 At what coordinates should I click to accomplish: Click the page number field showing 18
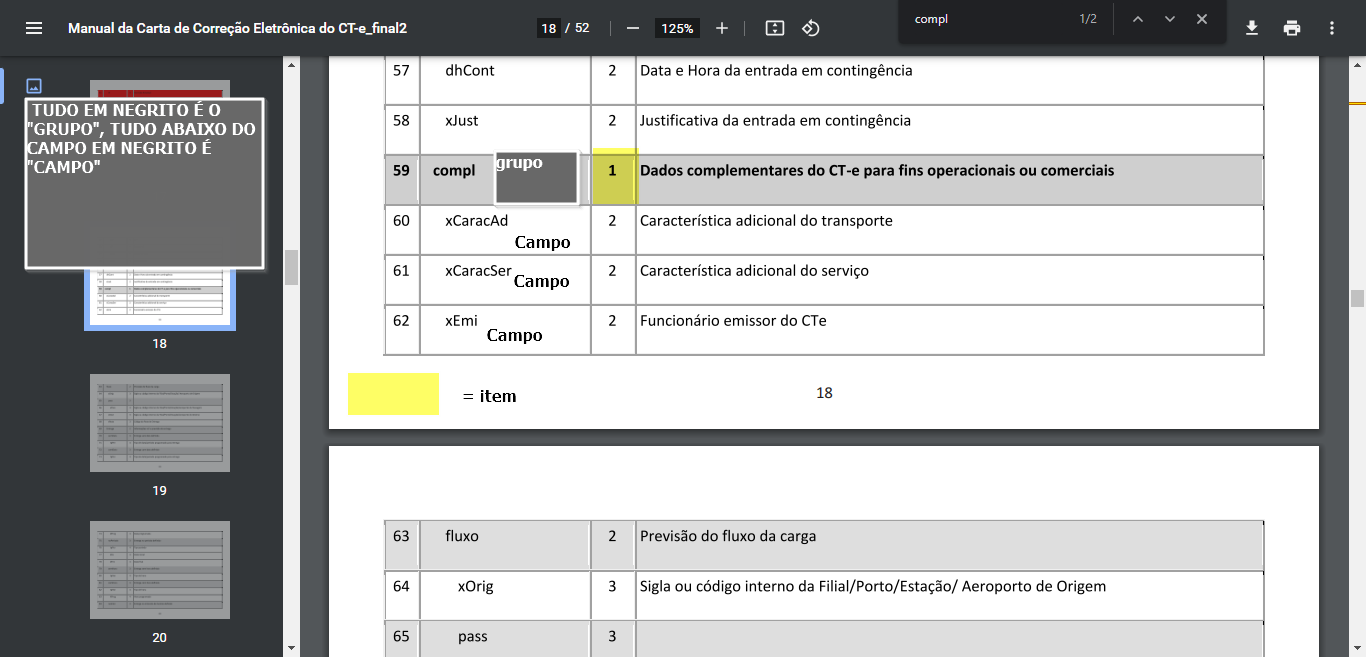point(548,28)
